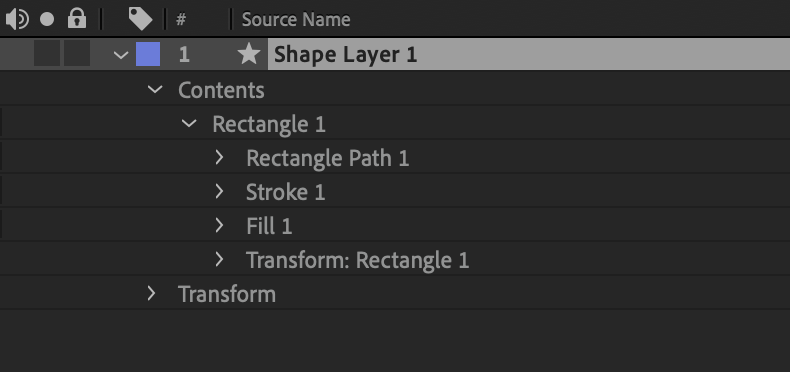Screen dimensions: 790x372
Task: Expand Stroke 1 properties
Action: (219, 192)
